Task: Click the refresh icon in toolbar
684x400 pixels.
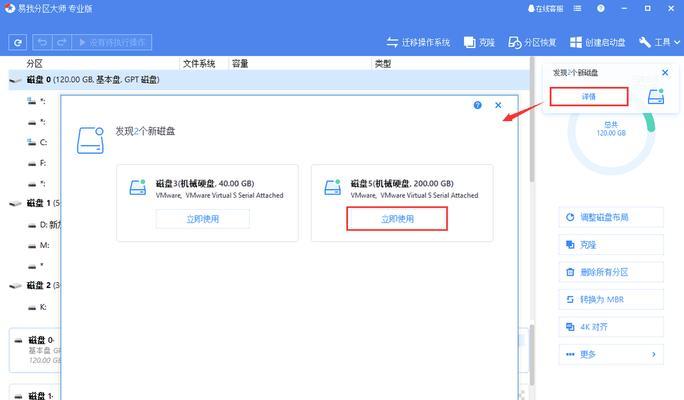Action: point(17,42)
